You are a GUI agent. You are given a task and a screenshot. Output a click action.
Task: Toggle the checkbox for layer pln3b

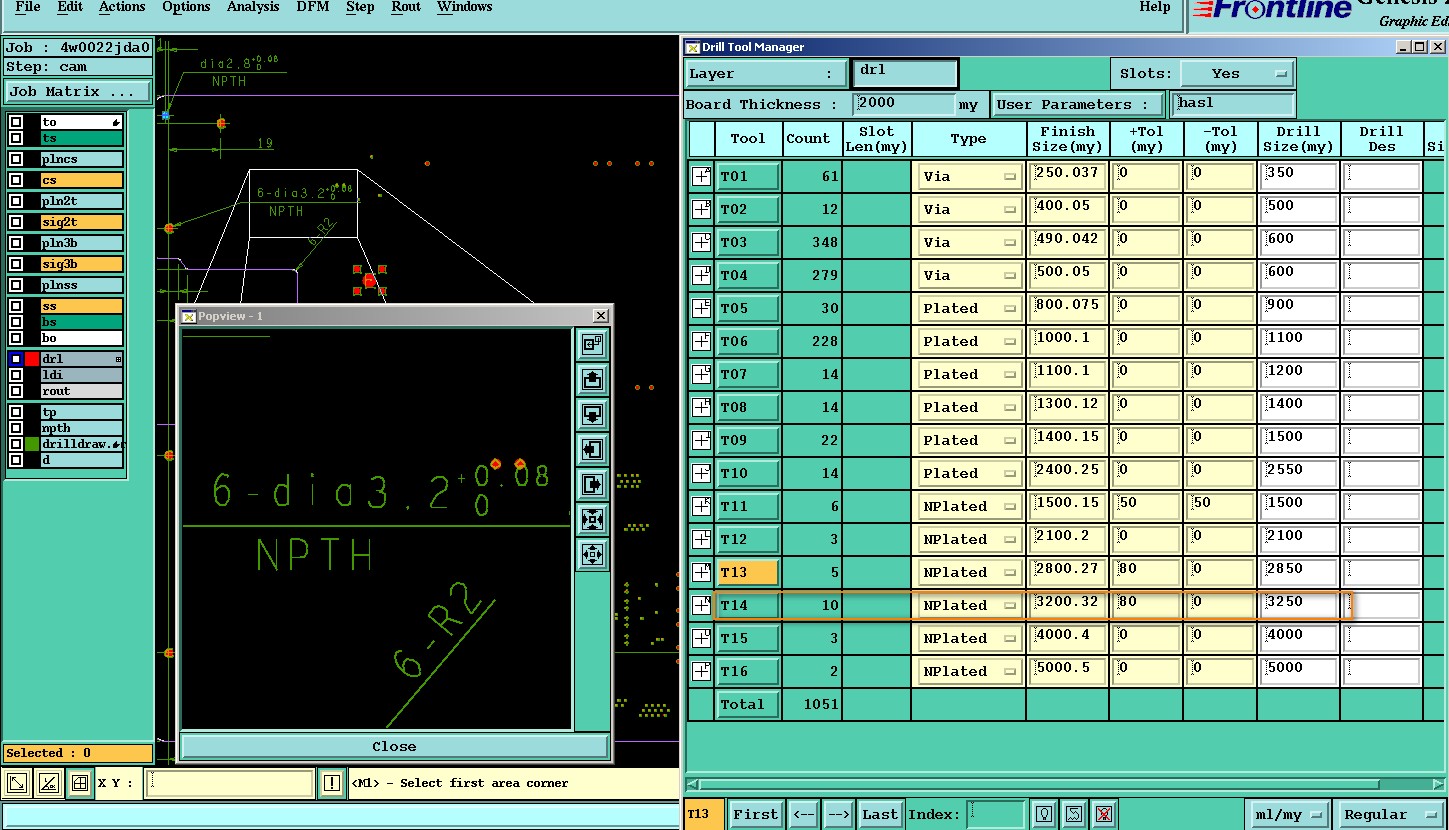(16, 243)
